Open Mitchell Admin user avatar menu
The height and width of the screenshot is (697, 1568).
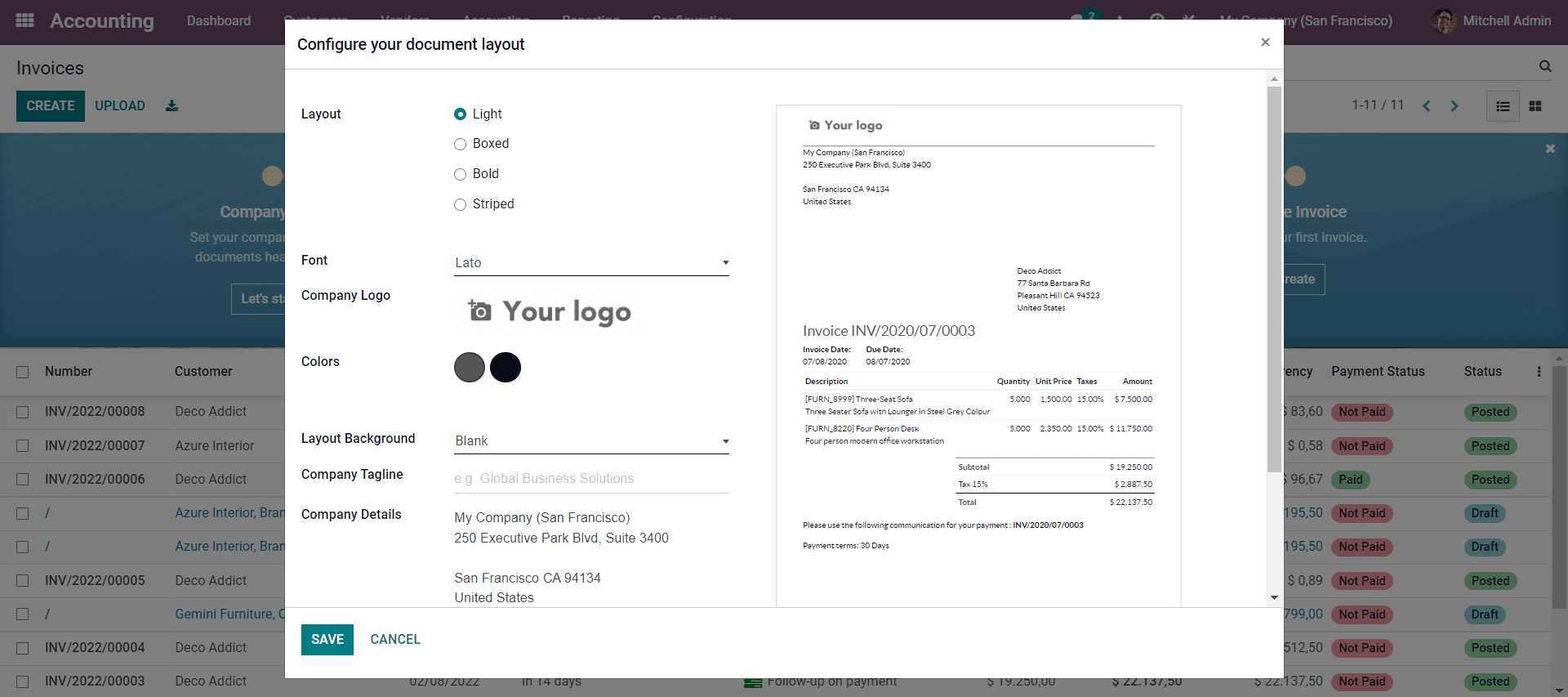1444,21
